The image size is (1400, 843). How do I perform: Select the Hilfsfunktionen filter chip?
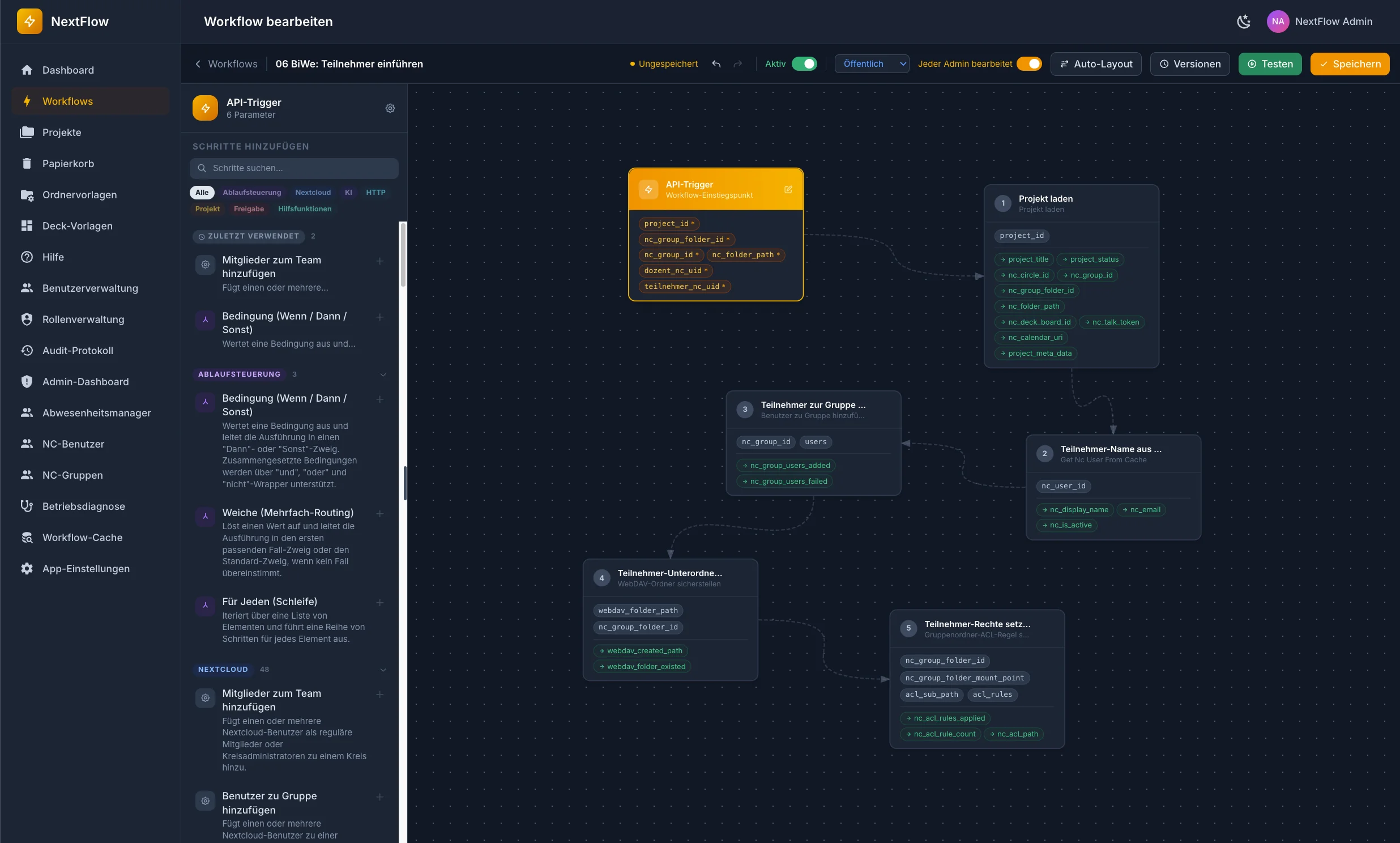[x=304, y=209]
